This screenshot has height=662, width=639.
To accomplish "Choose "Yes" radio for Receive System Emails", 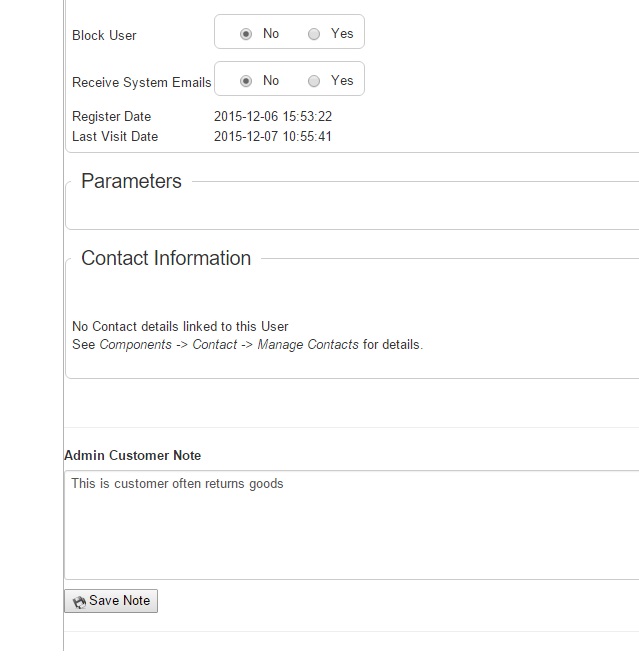I will click(314, 81).
